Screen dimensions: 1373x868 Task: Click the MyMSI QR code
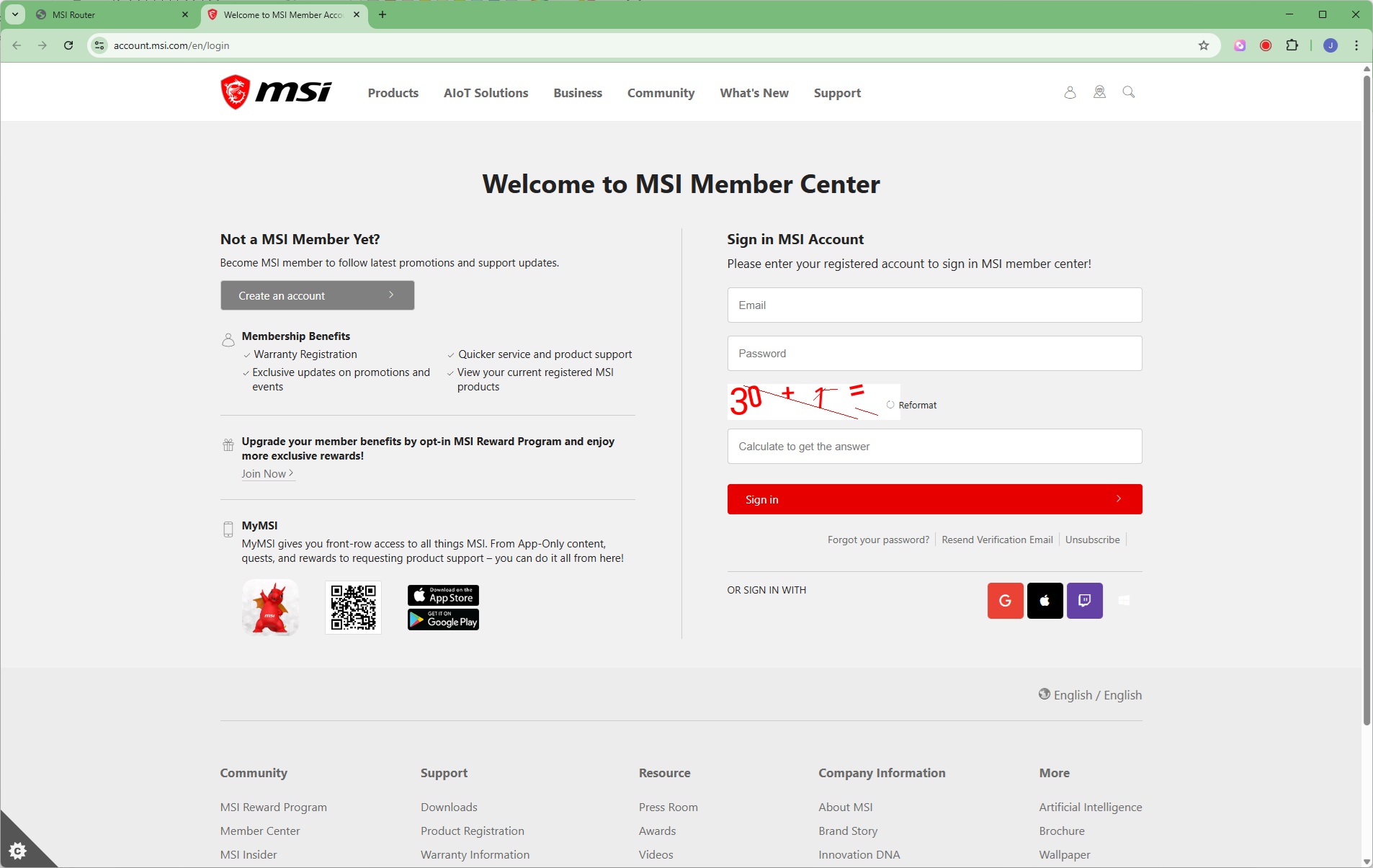coord(353,607)
